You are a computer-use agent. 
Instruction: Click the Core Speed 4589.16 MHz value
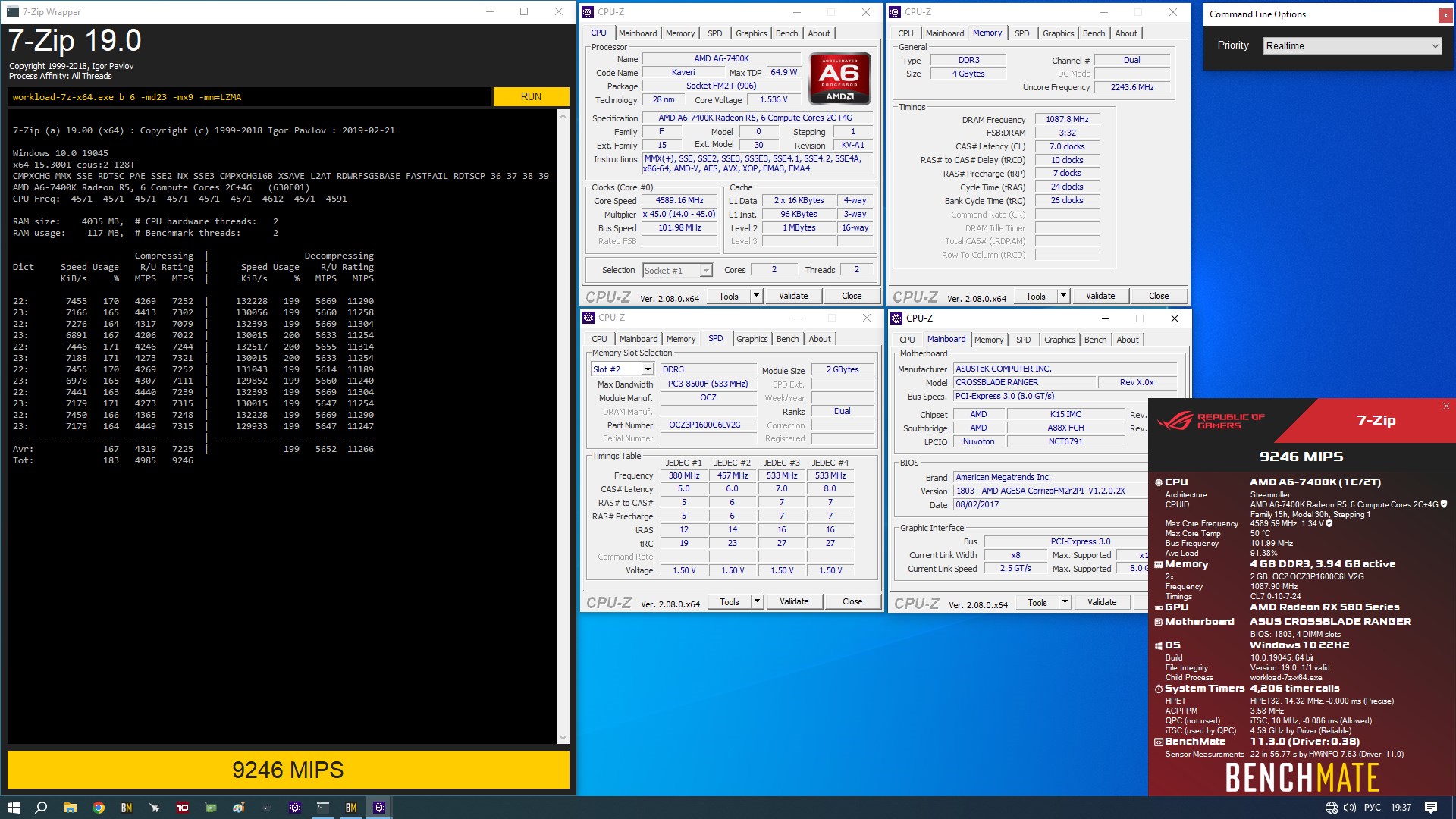[679, 201]
